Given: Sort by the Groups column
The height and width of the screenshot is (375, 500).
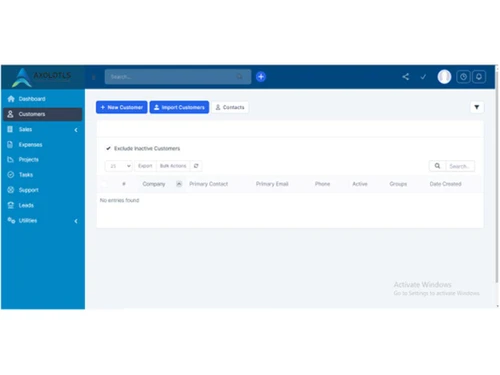Looking at the screenshot, I should point(398,184).
